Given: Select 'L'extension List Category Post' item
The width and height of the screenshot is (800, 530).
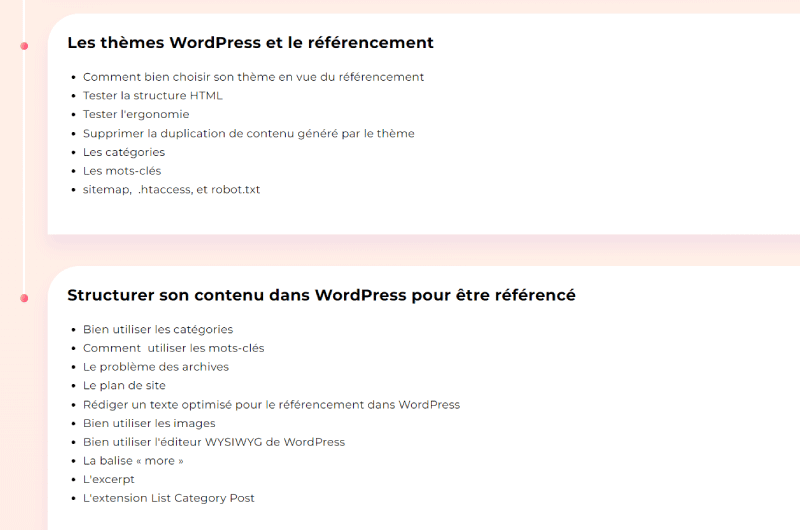Looking at the screenshot, I should pyautogui.click(x=168, y=498).
